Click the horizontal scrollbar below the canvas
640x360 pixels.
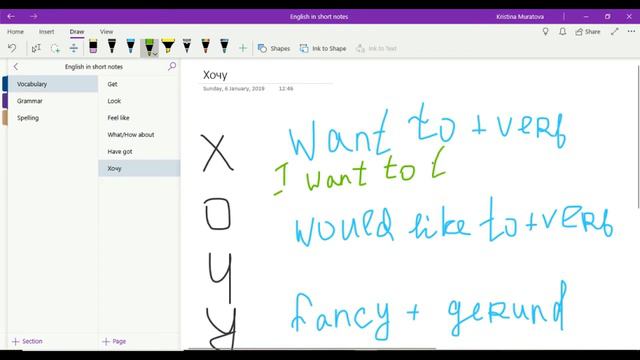312,349
